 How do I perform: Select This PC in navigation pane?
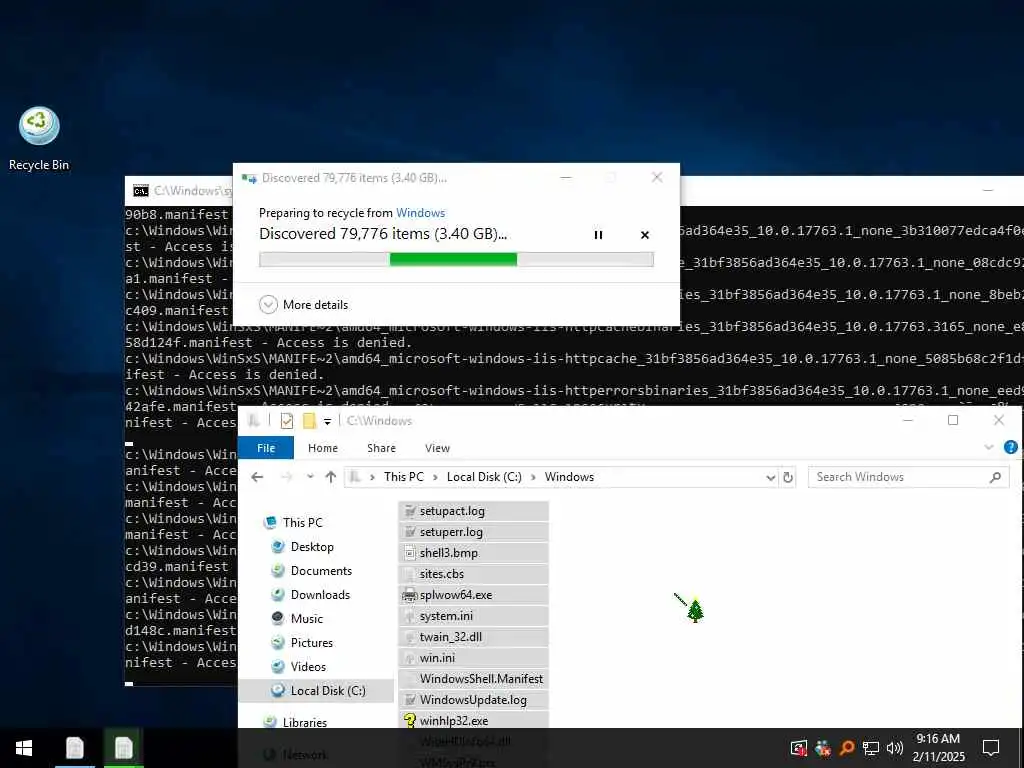302,522
